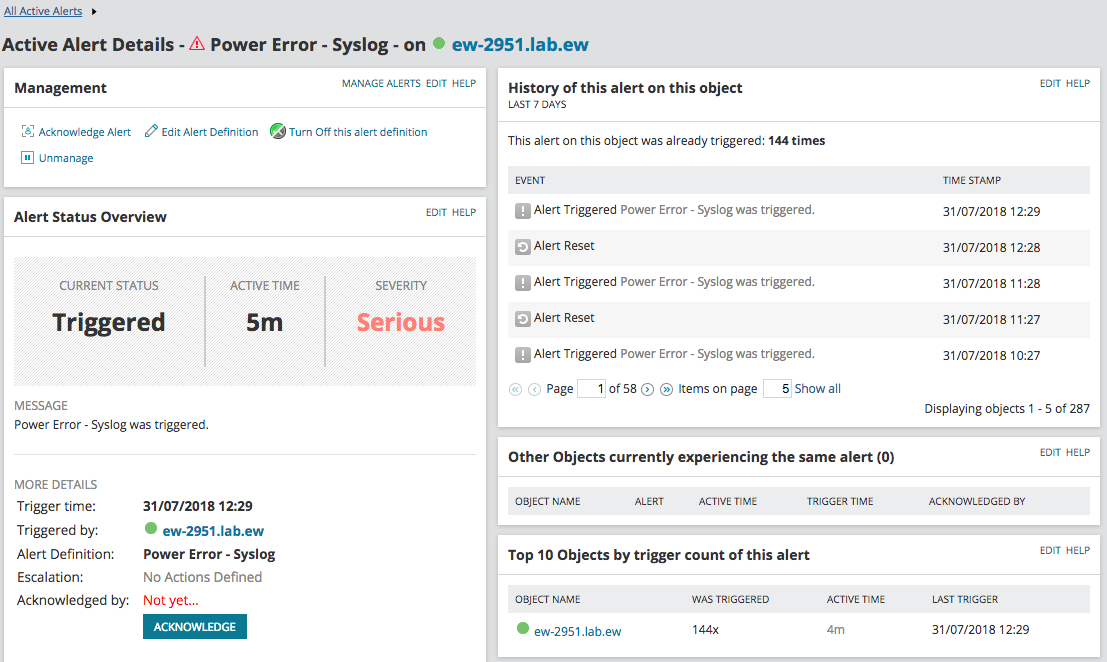Click the Unmanage link
1107x662 pixels.
pyautogui.click(x=66, y=158)
